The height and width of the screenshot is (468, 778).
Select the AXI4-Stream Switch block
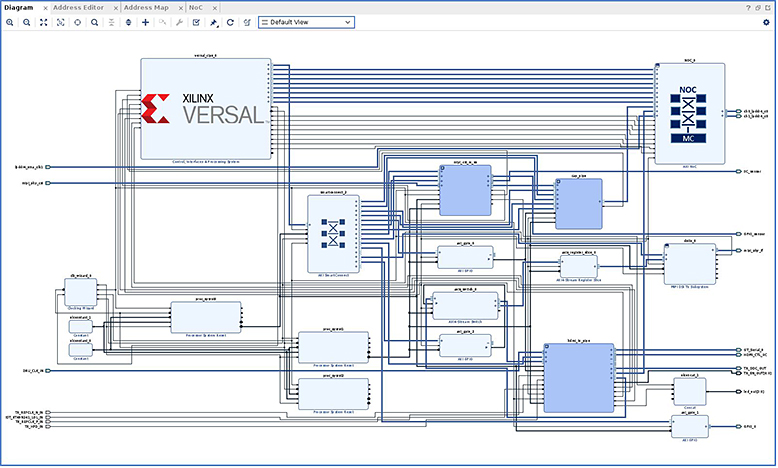tap(465, 306)
